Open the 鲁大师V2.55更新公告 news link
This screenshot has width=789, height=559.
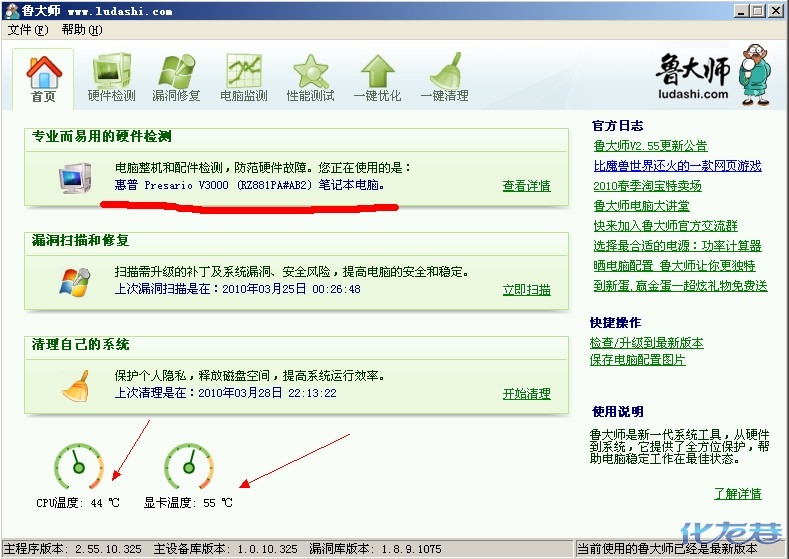click(x=649, y=146)
